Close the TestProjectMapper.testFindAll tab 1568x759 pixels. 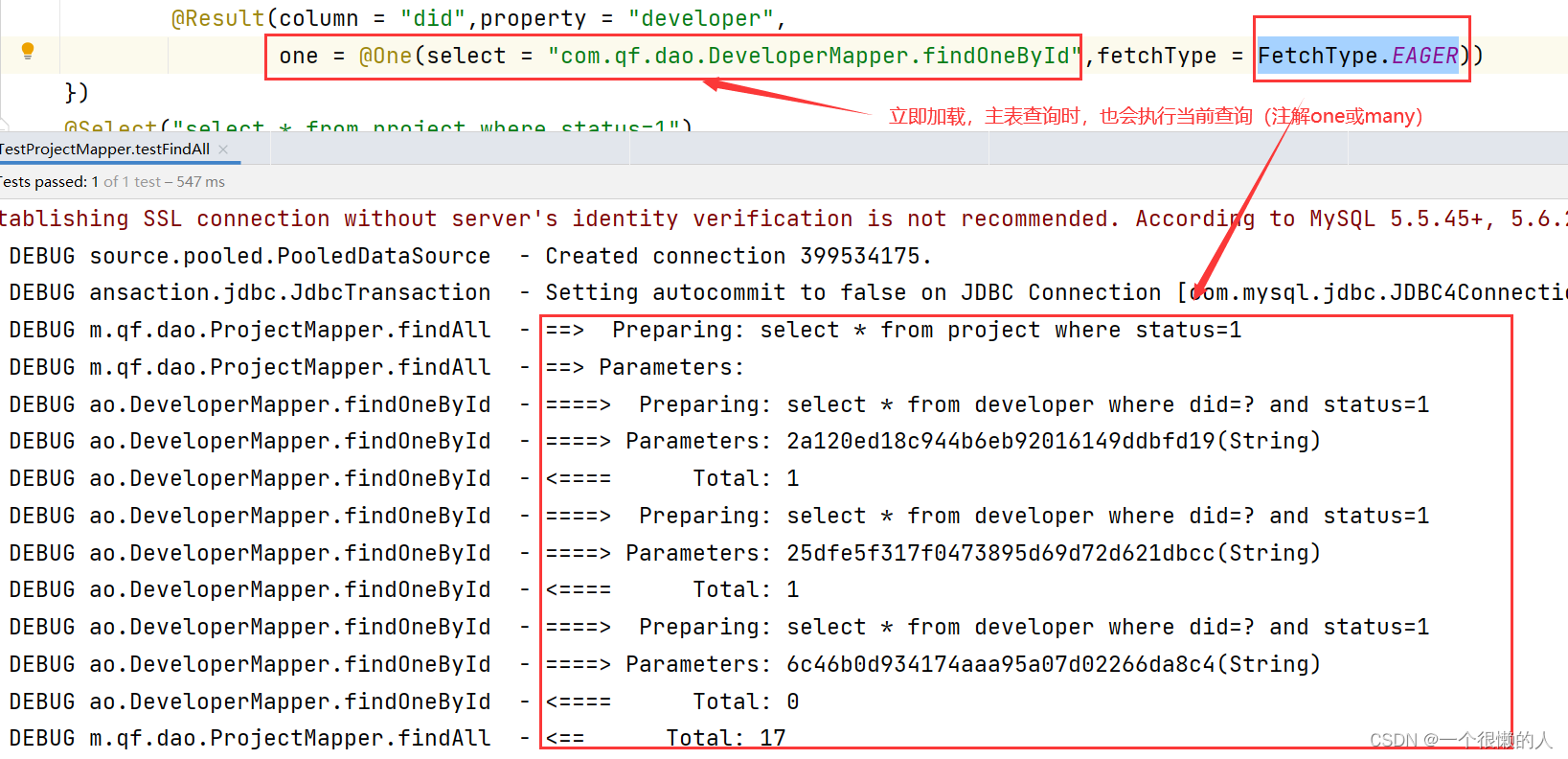coord(223,149)
